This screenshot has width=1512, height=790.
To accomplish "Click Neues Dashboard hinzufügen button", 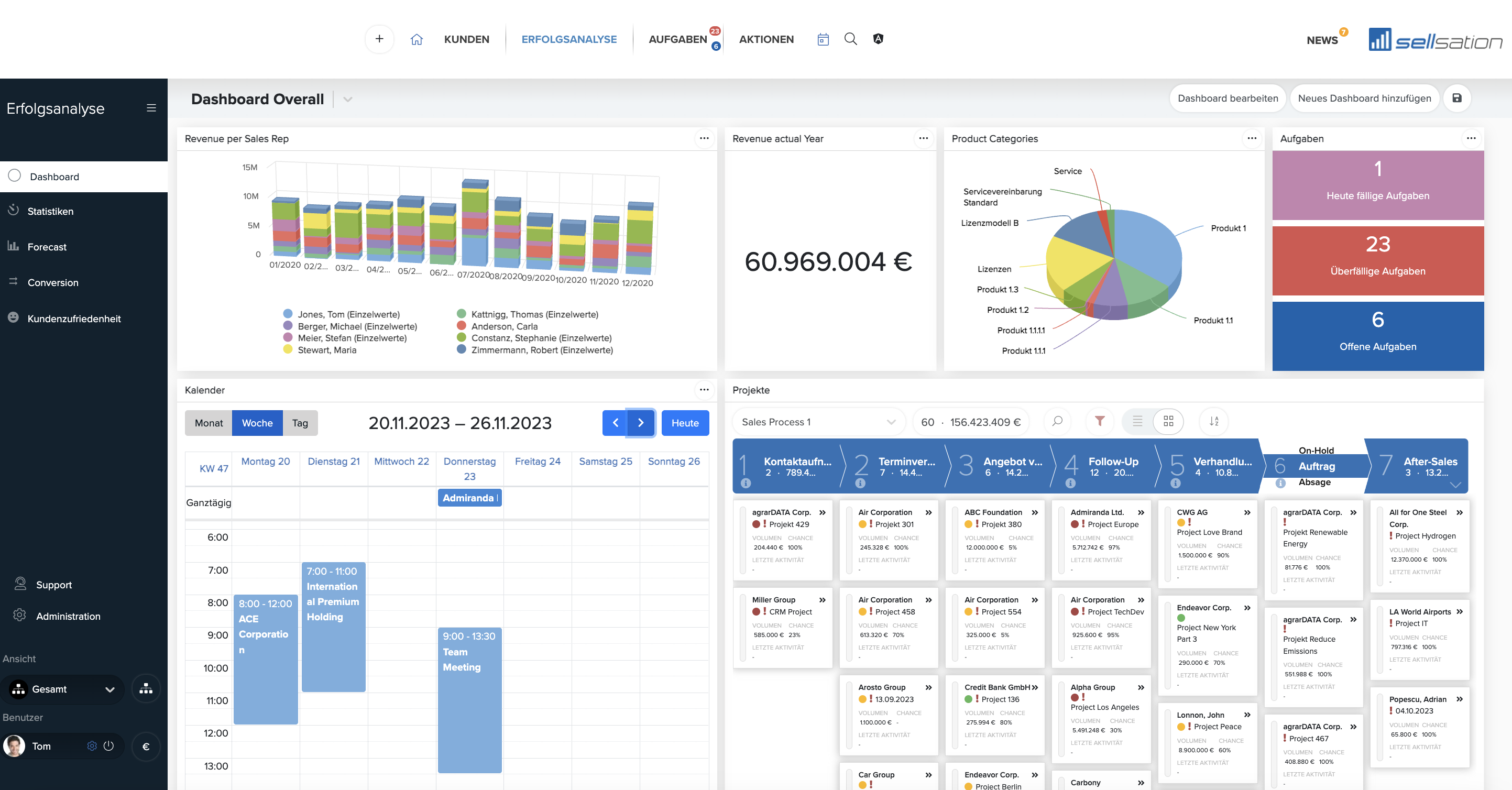I will [1364, 98].
